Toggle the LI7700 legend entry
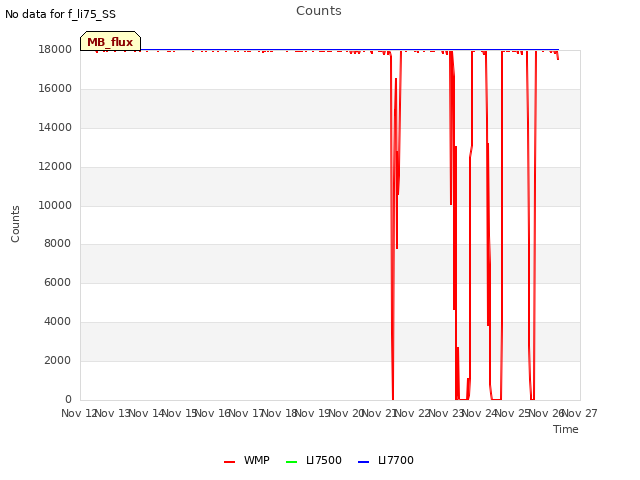The width and height of the screenshot is (640, 480). coord(386,460)
